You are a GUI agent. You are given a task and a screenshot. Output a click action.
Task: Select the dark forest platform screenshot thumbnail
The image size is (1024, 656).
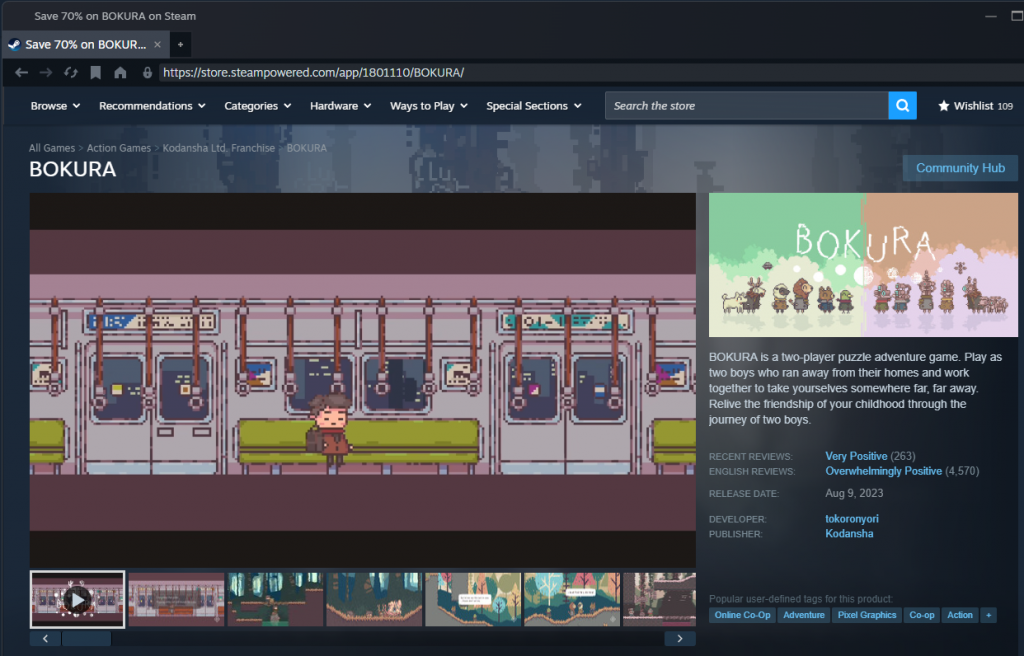coord(275,599)
